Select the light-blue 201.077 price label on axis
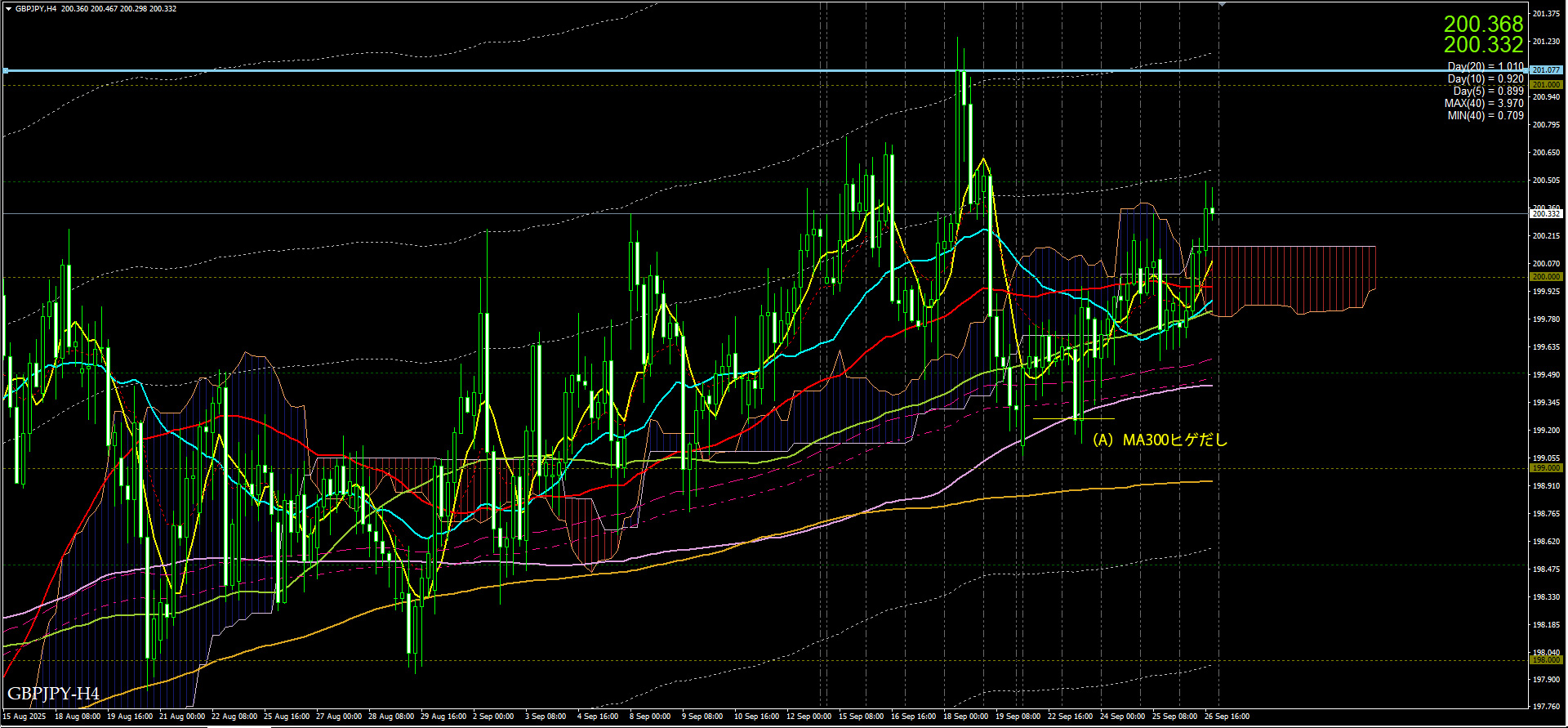This screenshot has height=728, width=1568. (1546, 70)
